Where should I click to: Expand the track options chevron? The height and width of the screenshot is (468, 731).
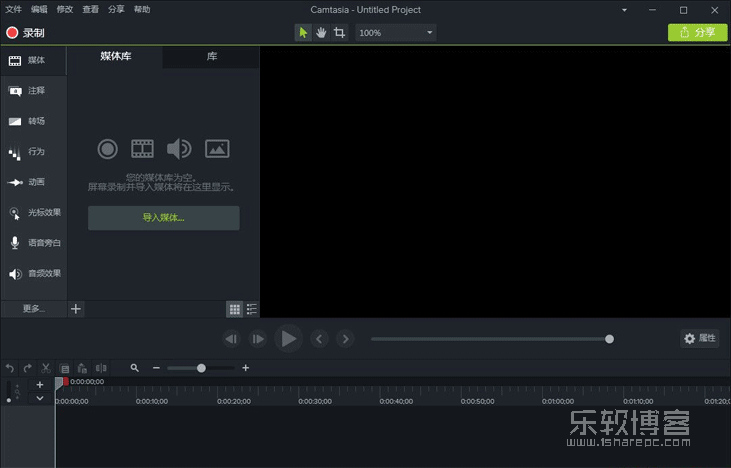pos(40,398)
